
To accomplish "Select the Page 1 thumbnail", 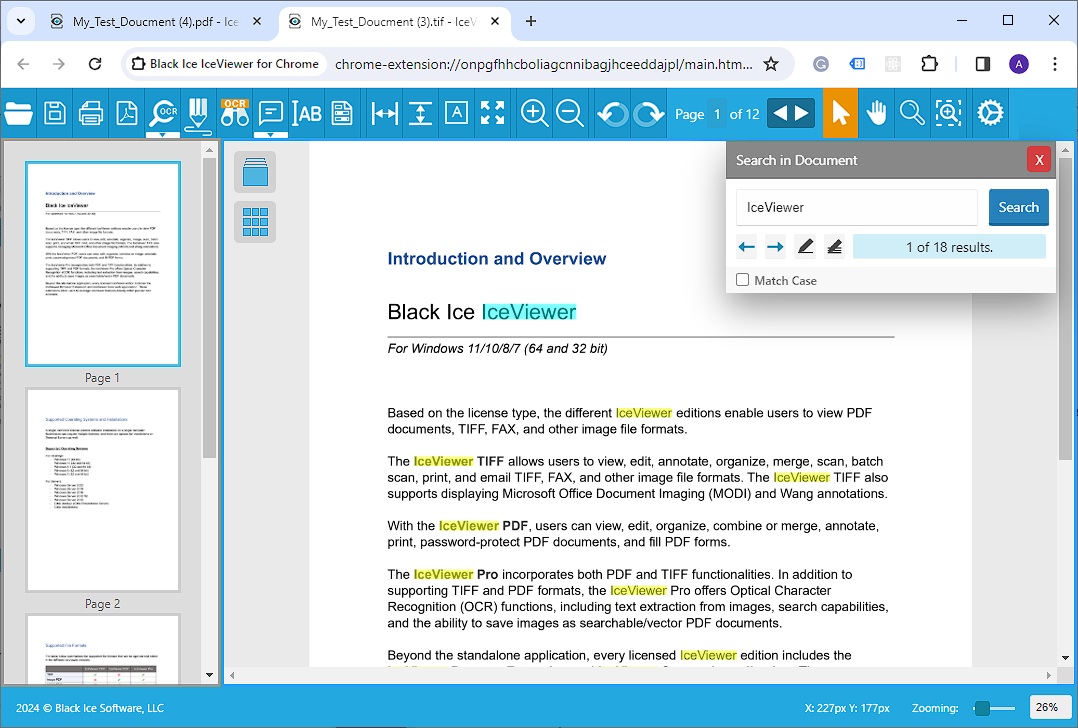I will coord(103,264).
